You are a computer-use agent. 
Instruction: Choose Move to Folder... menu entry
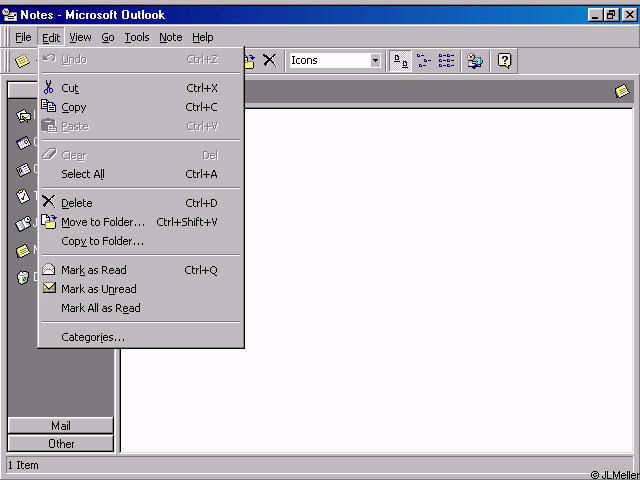[141, 222]
